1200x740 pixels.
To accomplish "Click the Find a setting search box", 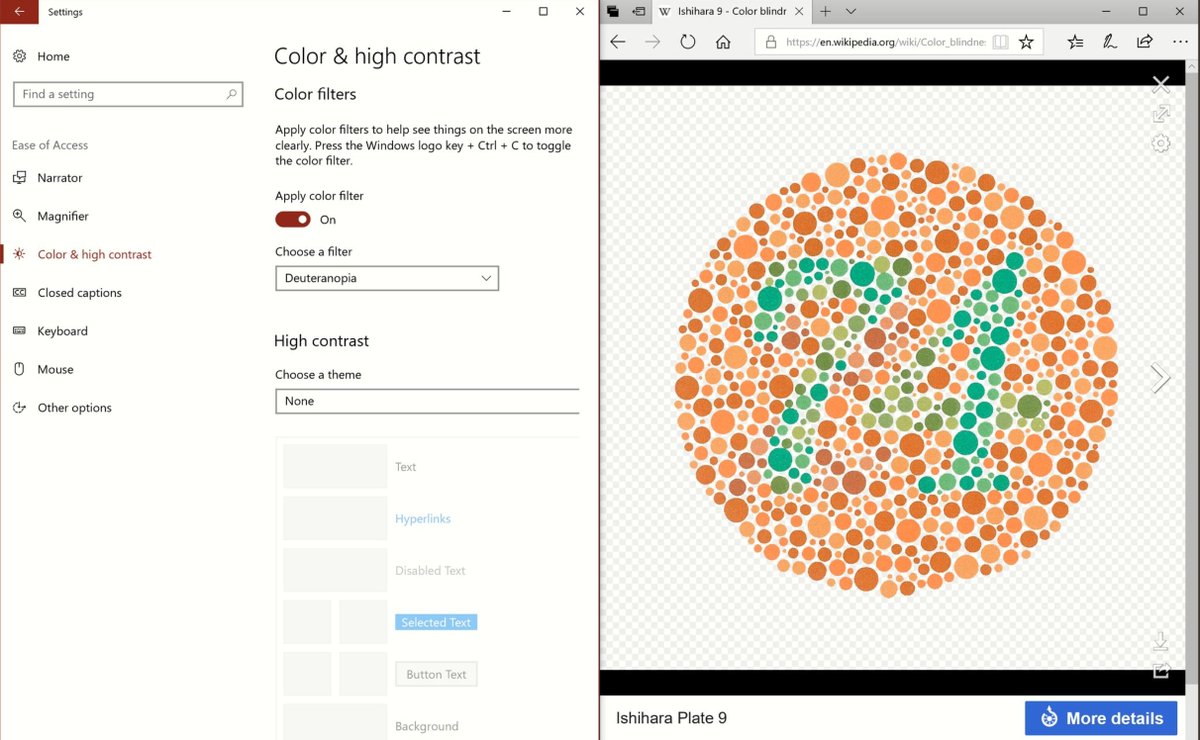I will point(127,94).
